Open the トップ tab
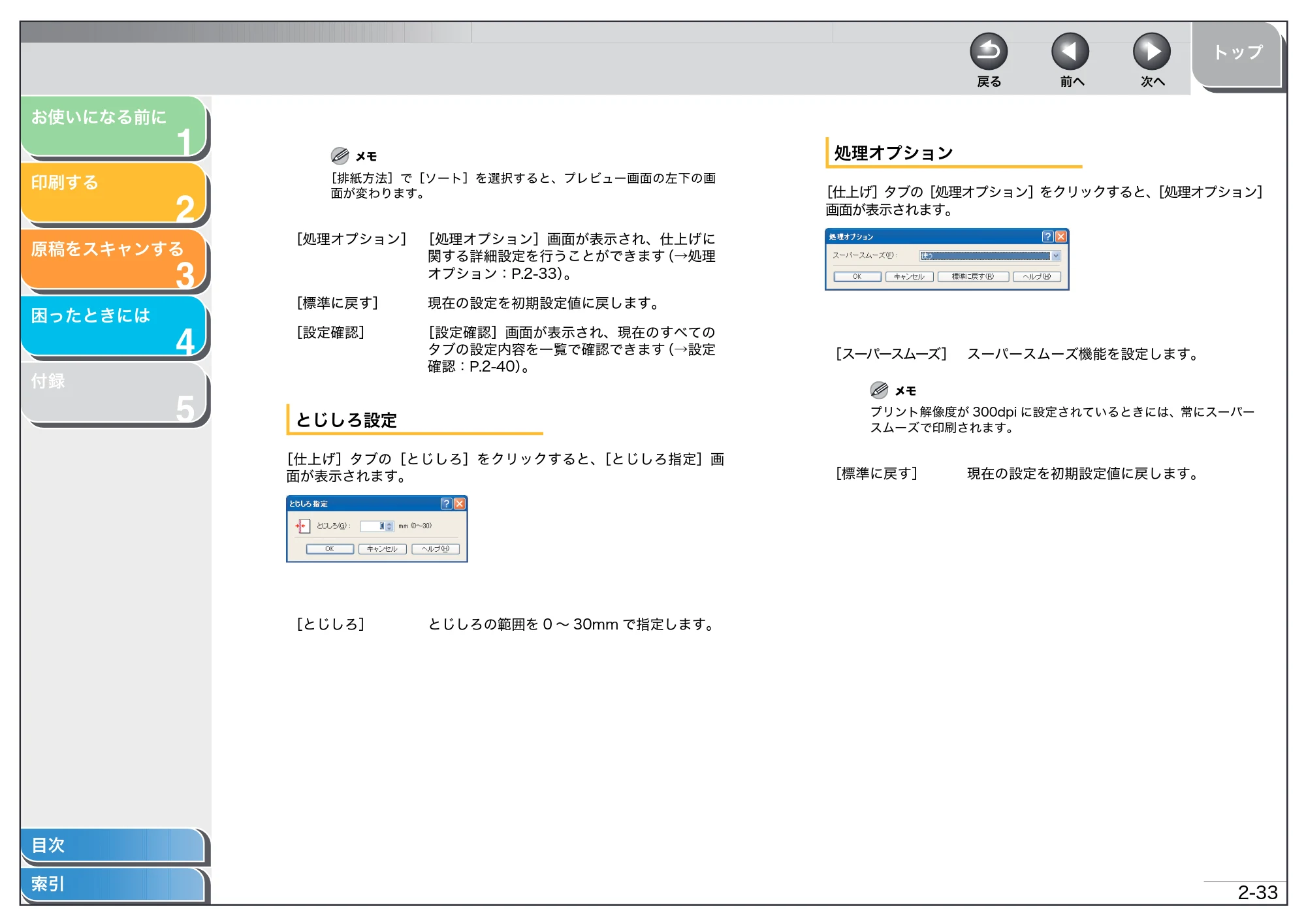 (1237, 54)
